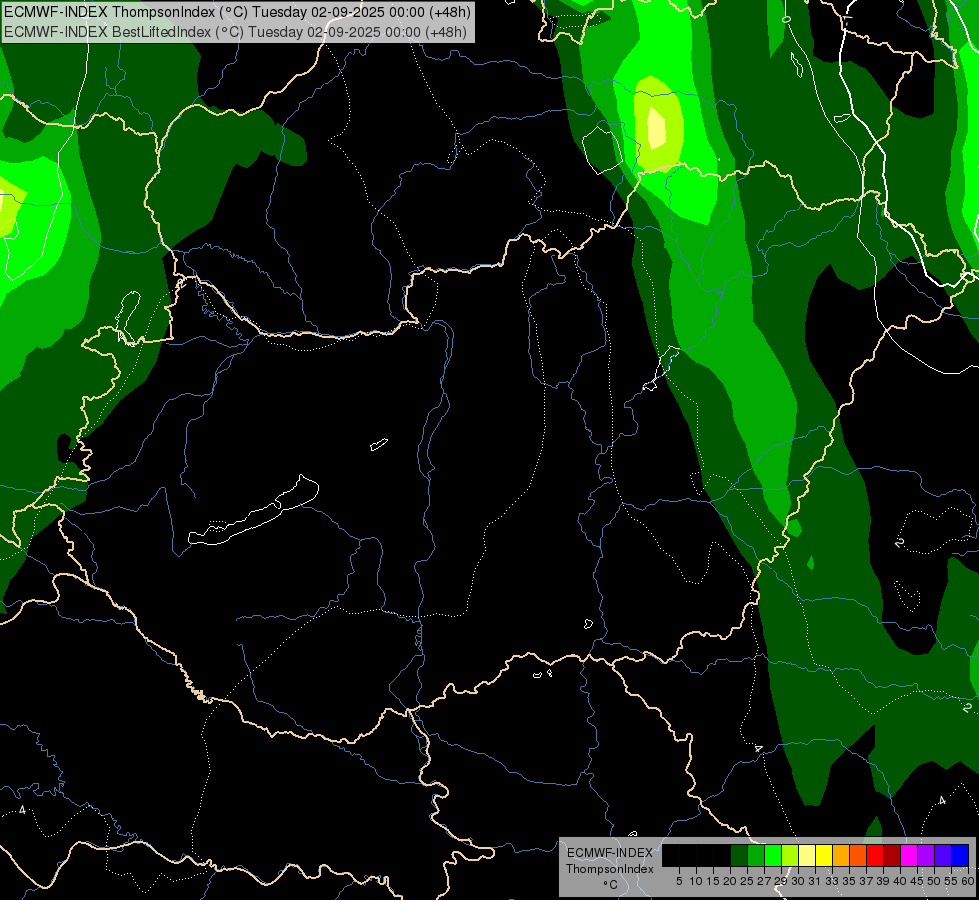Click legend tick value 30
Viewport: 979px width, 900px height.
tap(798, 881)
